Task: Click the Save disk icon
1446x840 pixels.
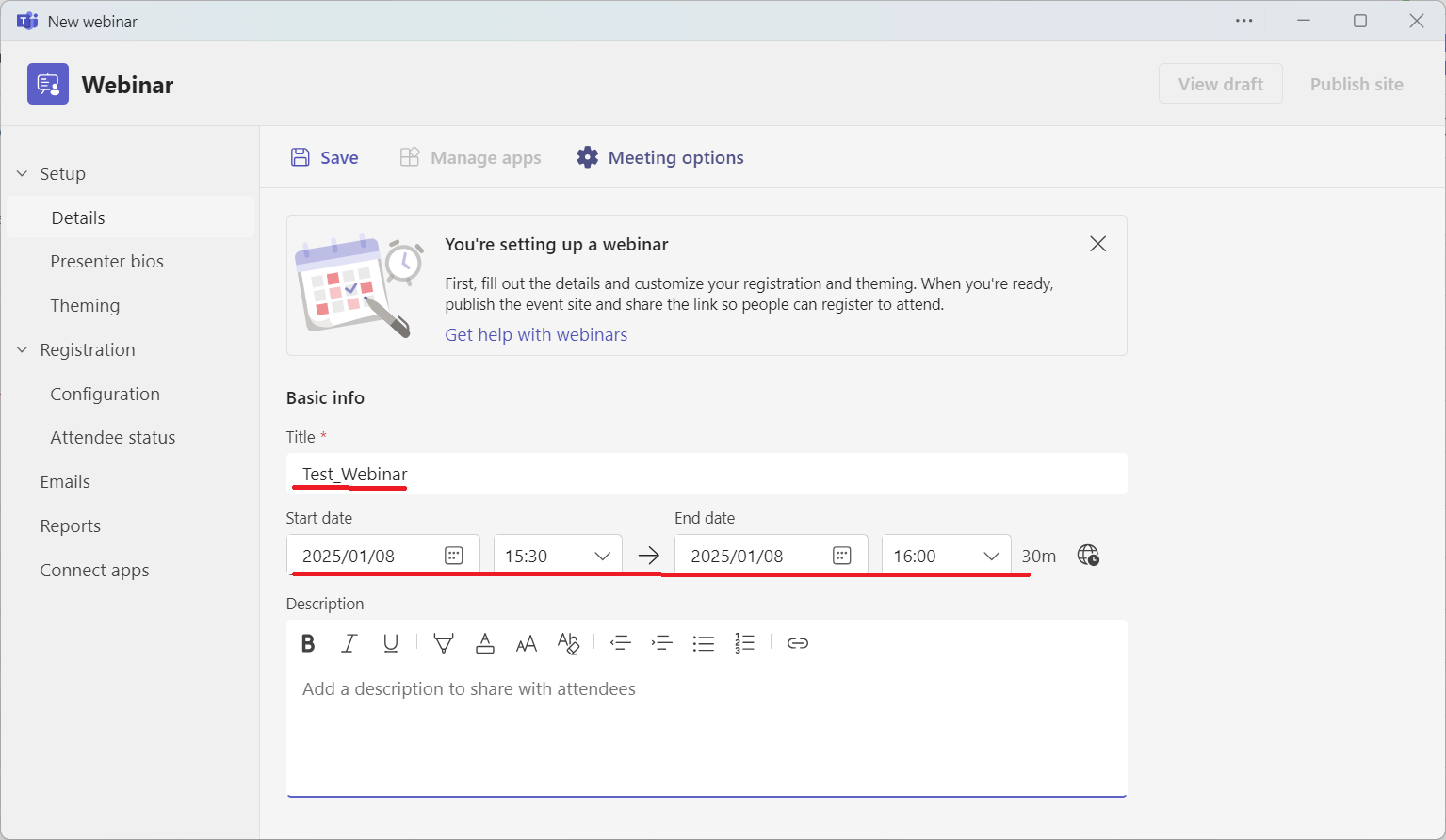Action: point(301,157)
